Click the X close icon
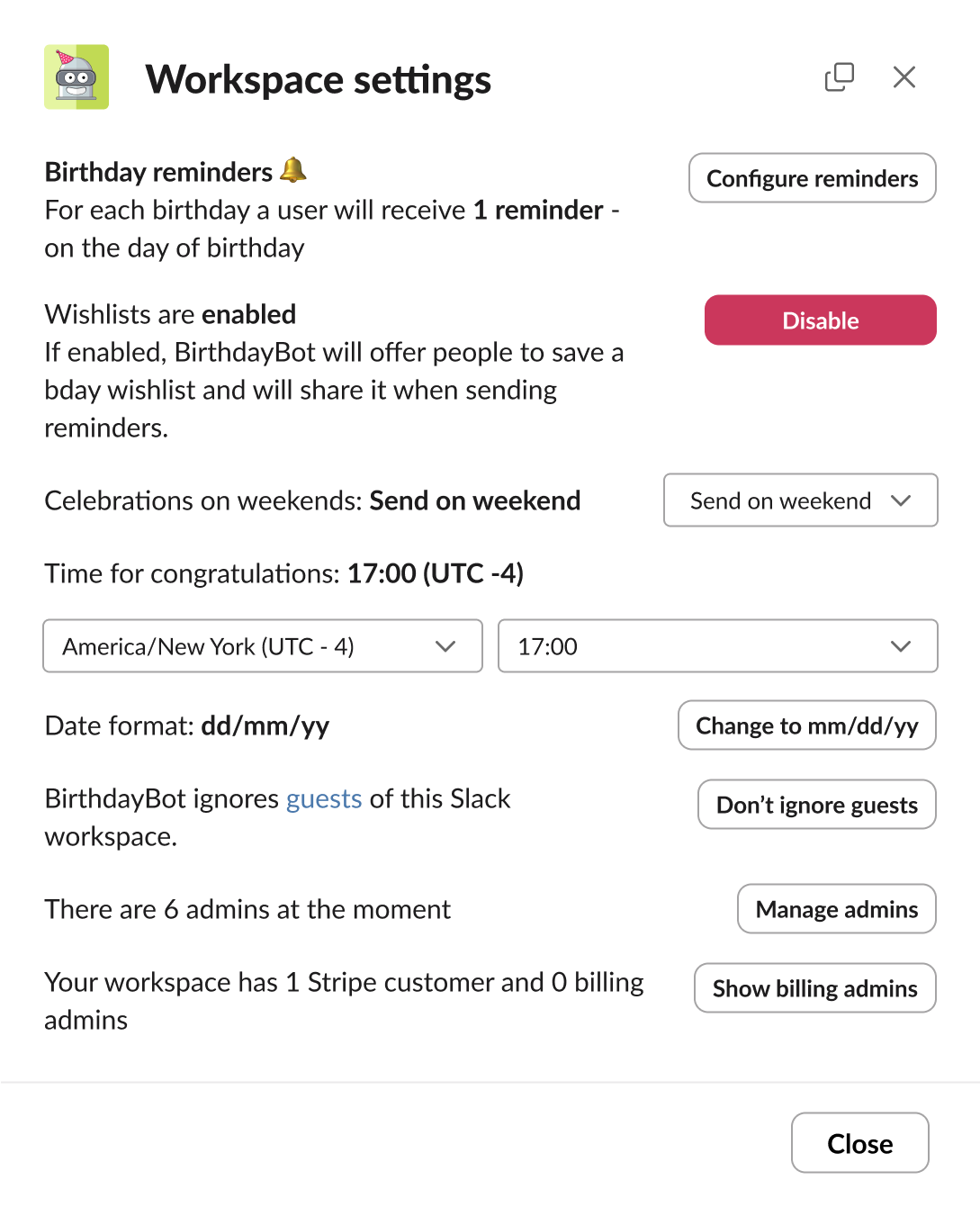This screenshot has width=980, height=1216. (904, 77)
